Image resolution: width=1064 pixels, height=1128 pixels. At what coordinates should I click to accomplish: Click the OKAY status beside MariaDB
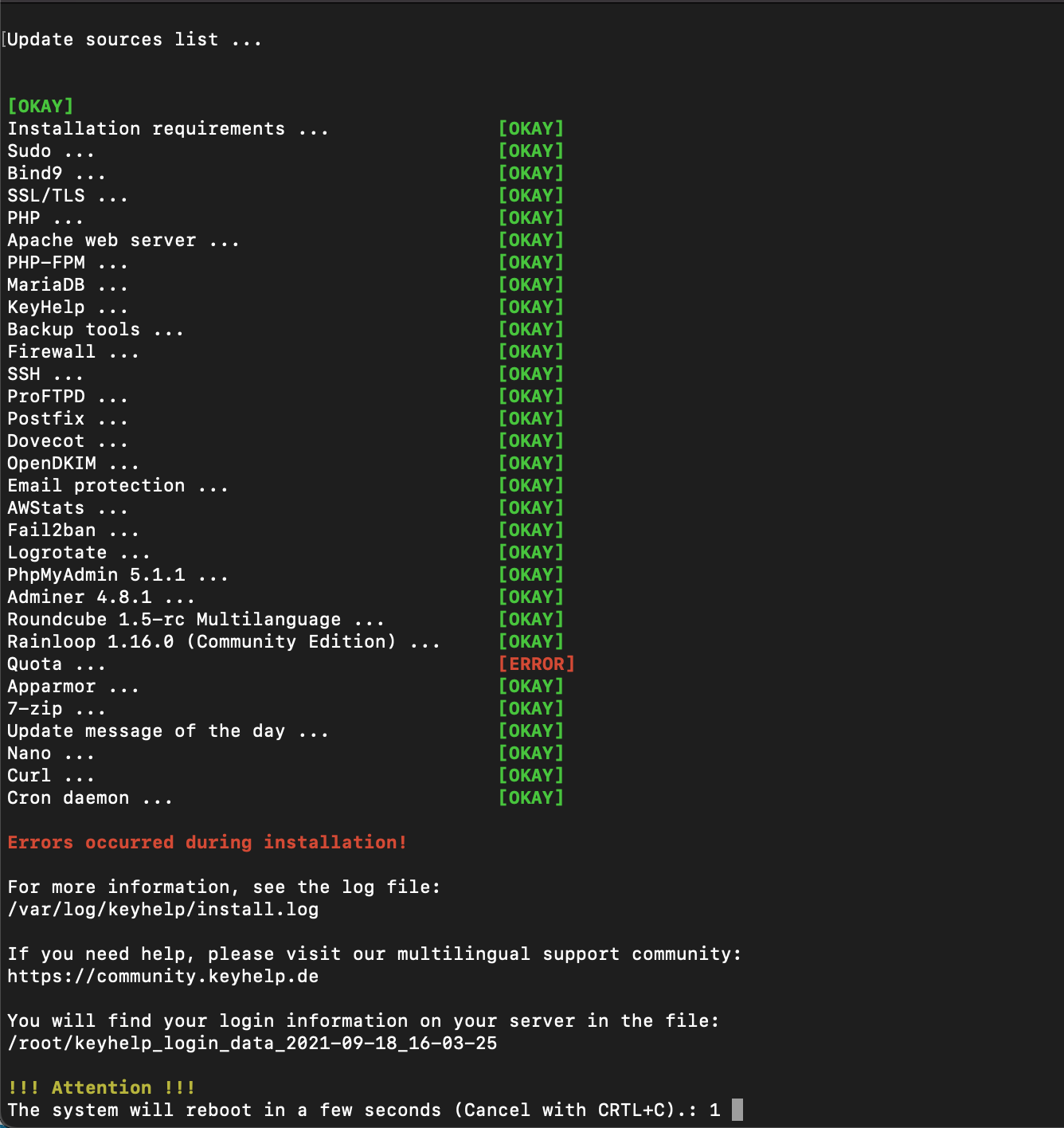pos(531,285)
